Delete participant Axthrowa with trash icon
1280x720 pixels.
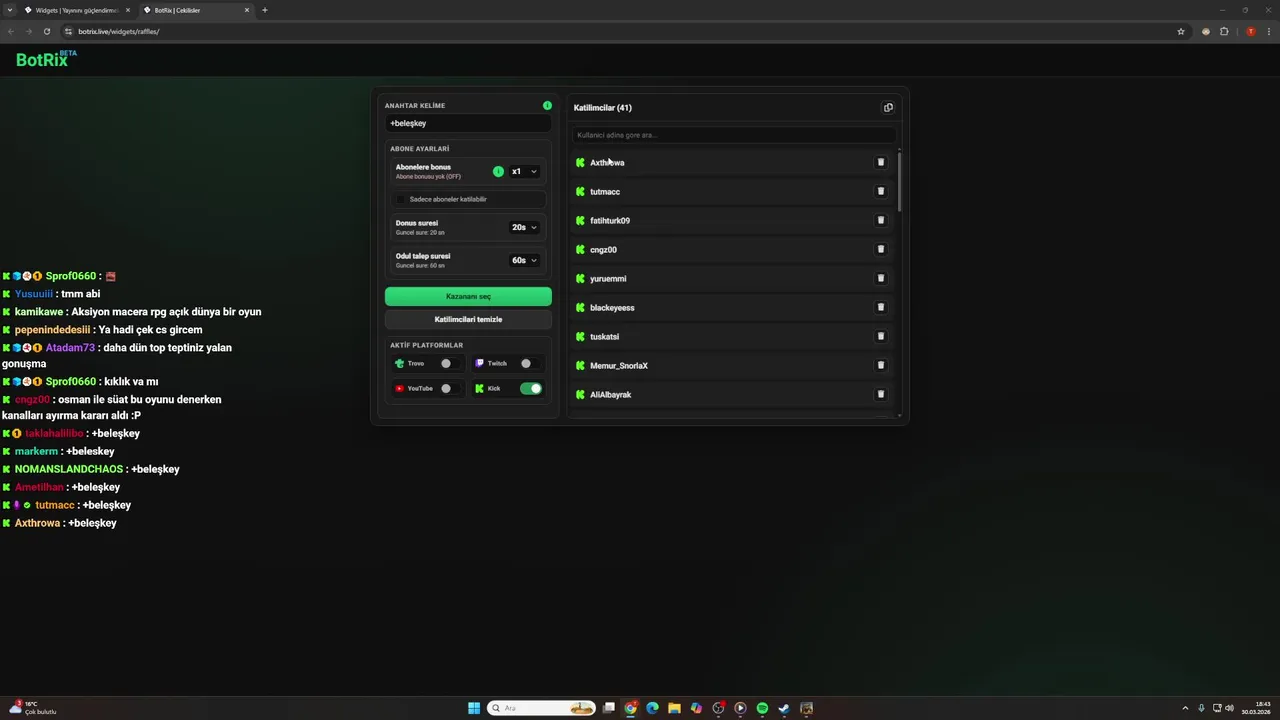coord(881,162)
